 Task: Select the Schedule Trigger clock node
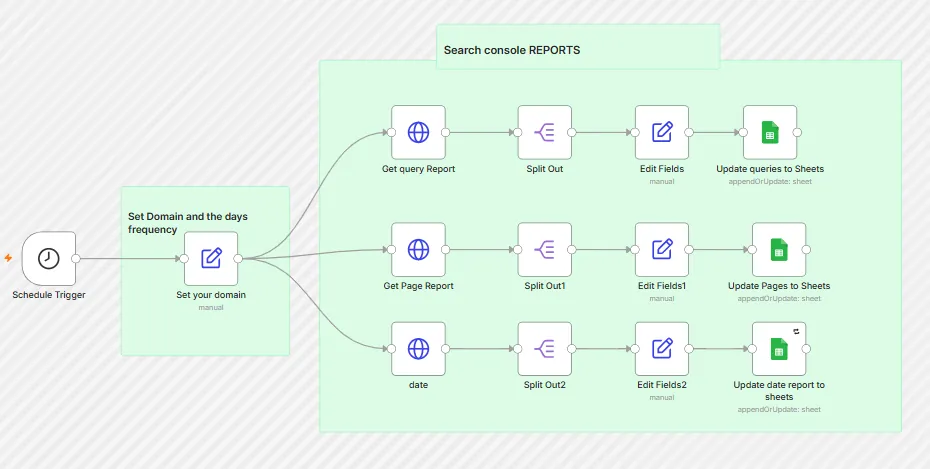pos(49,259)
